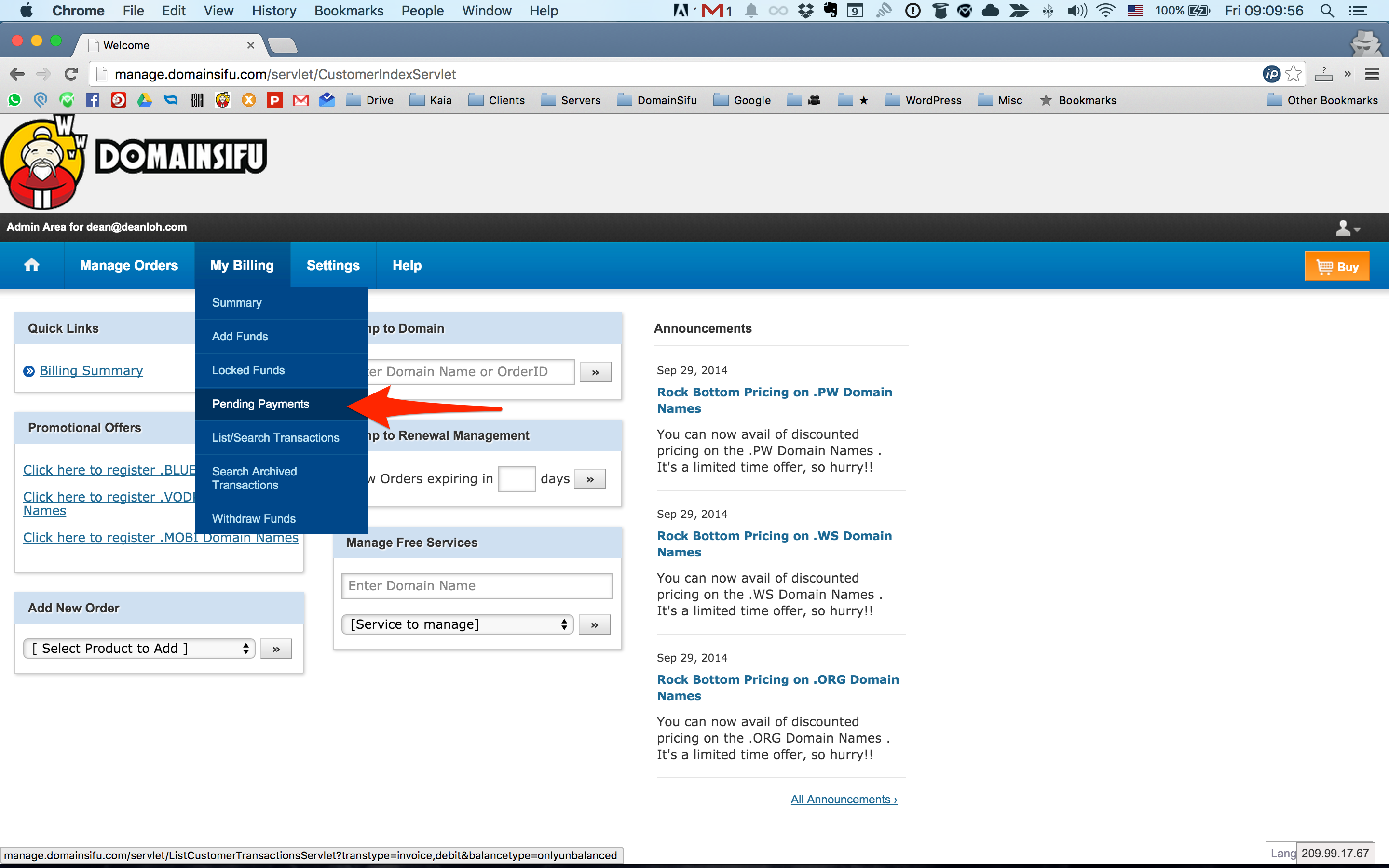Open the Chrome hamburger menu icon
1389x868 pixels.
(x=1372, y=74)
